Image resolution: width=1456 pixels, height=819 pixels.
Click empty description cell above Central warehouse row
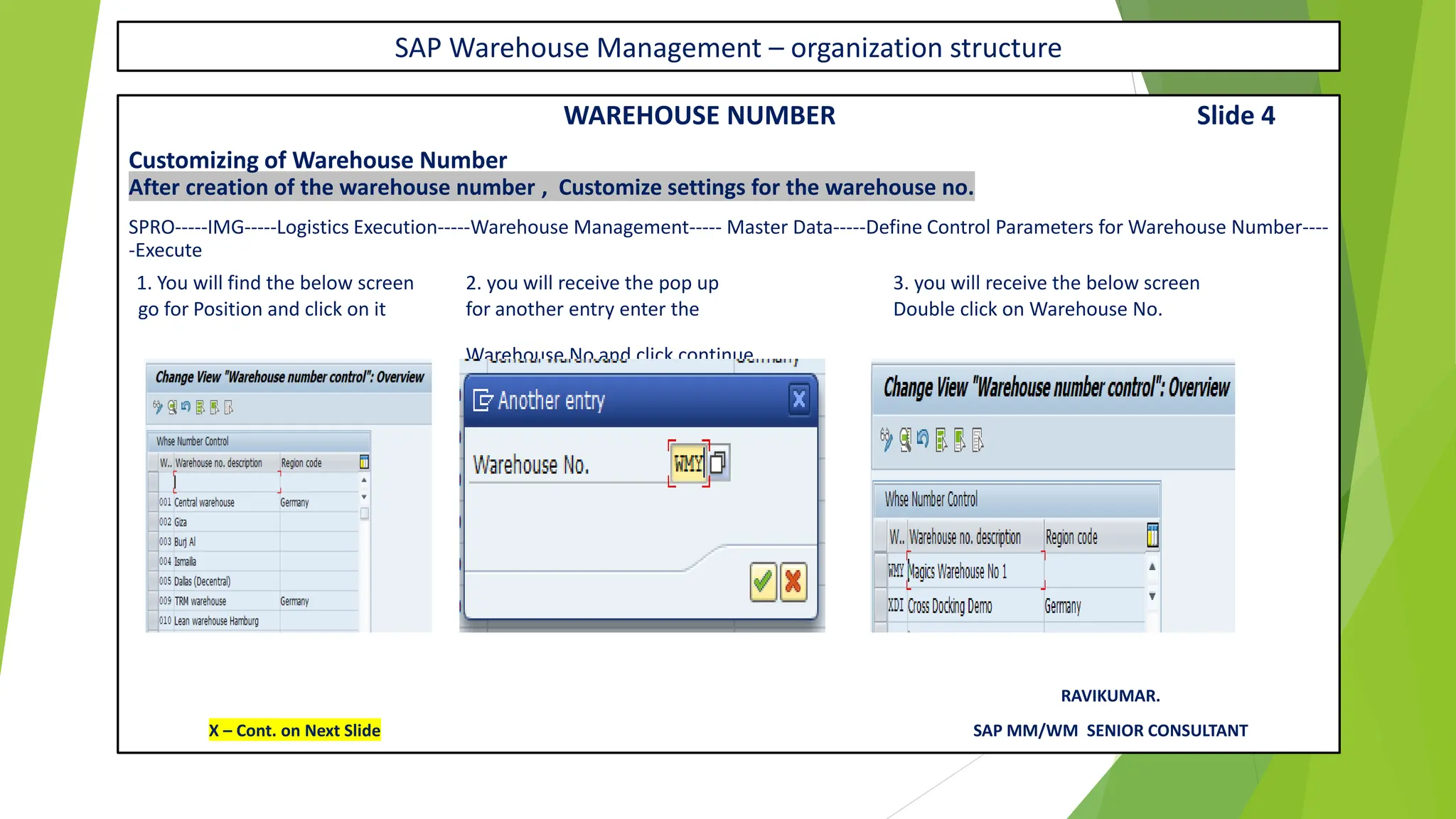[x=227, y=482]
